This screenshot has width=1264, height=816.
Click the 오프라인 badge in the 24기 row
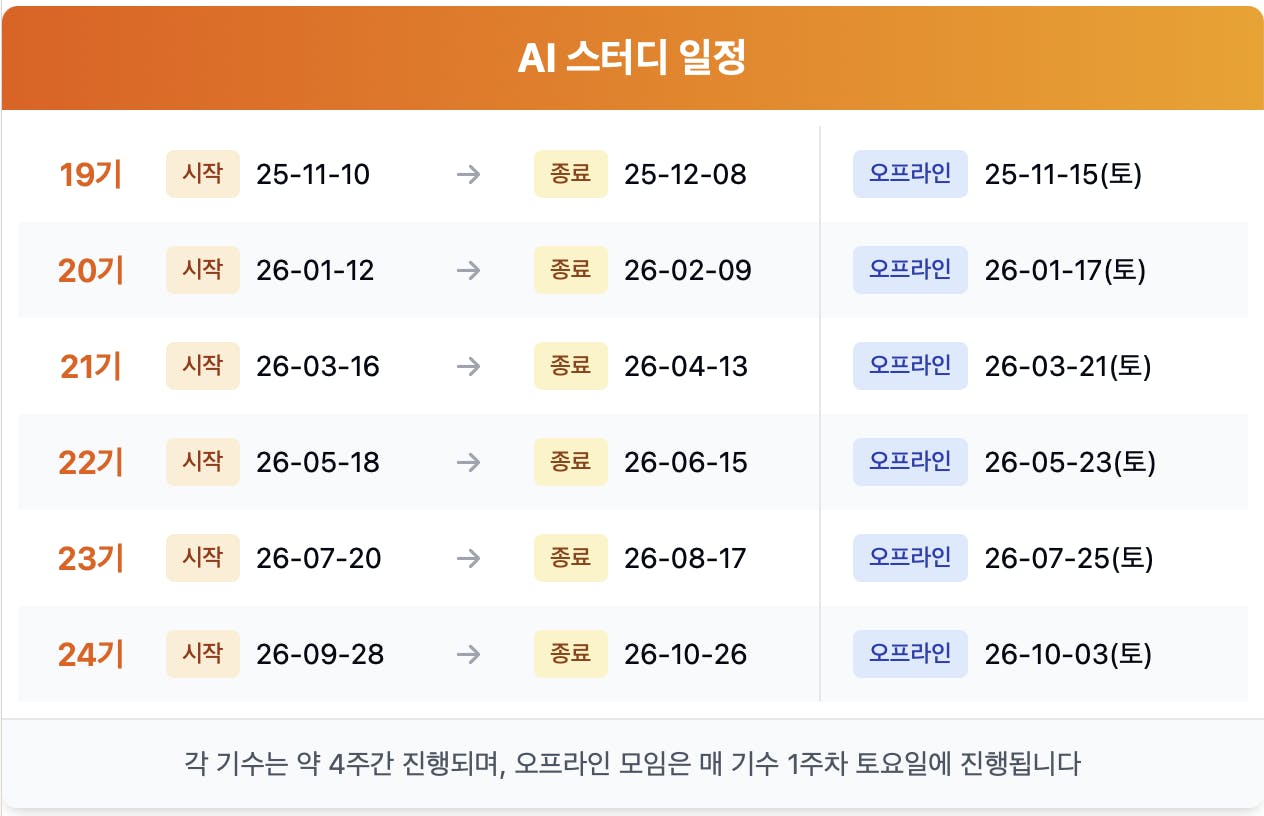910,654
